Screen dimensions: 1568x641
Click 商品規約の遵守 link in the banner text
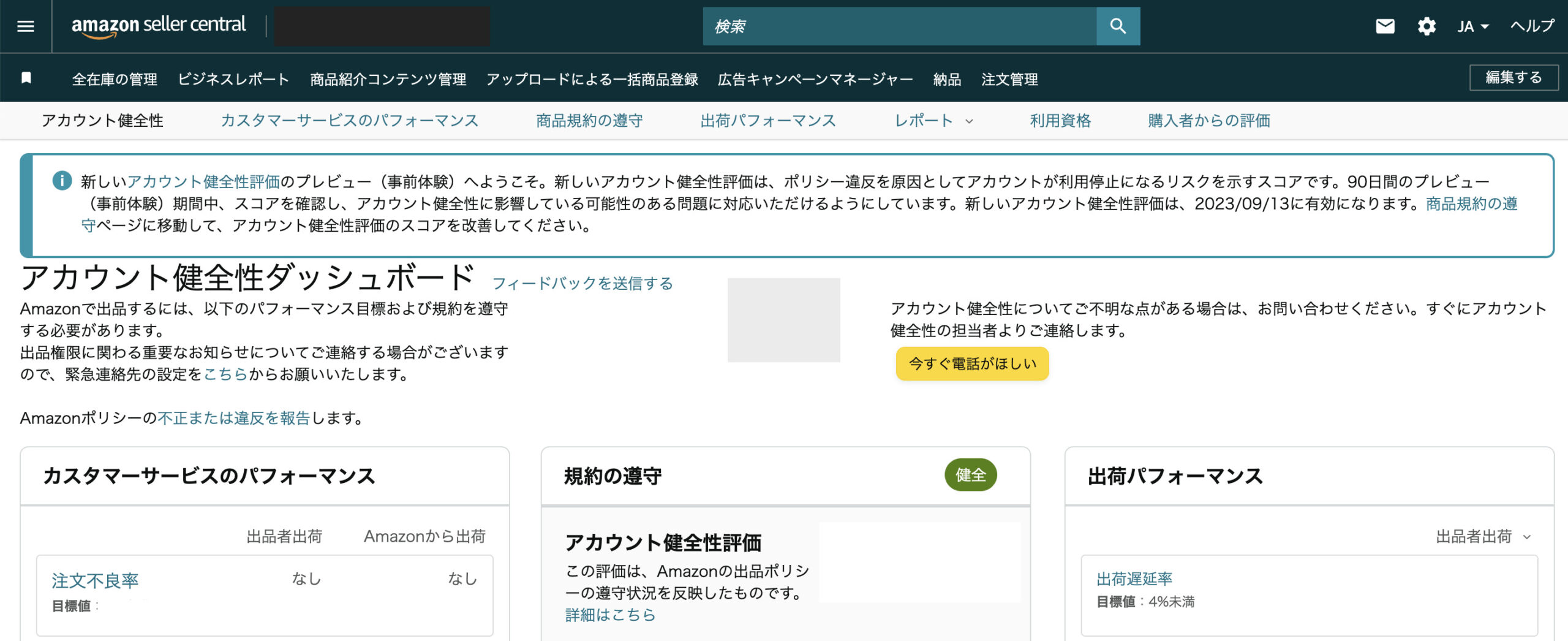[1471, 203]
